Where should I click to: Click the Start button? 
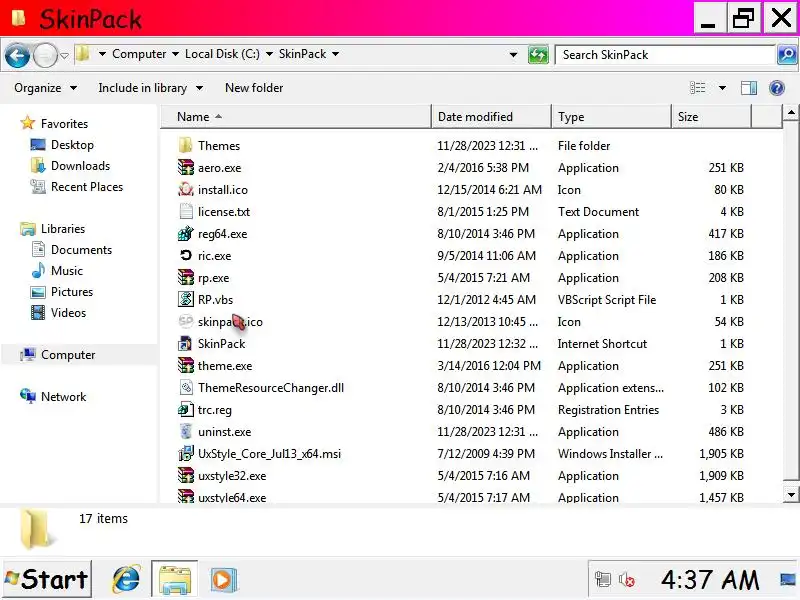(47, 579)
